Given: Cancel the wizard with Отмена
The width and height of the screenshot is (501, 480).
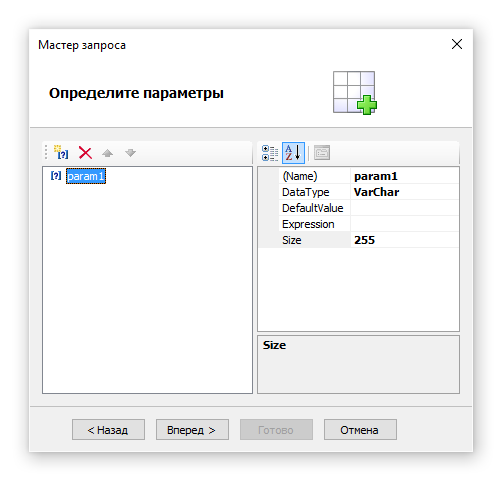Looking at the screenshot, I should click(x=360, y=430).
